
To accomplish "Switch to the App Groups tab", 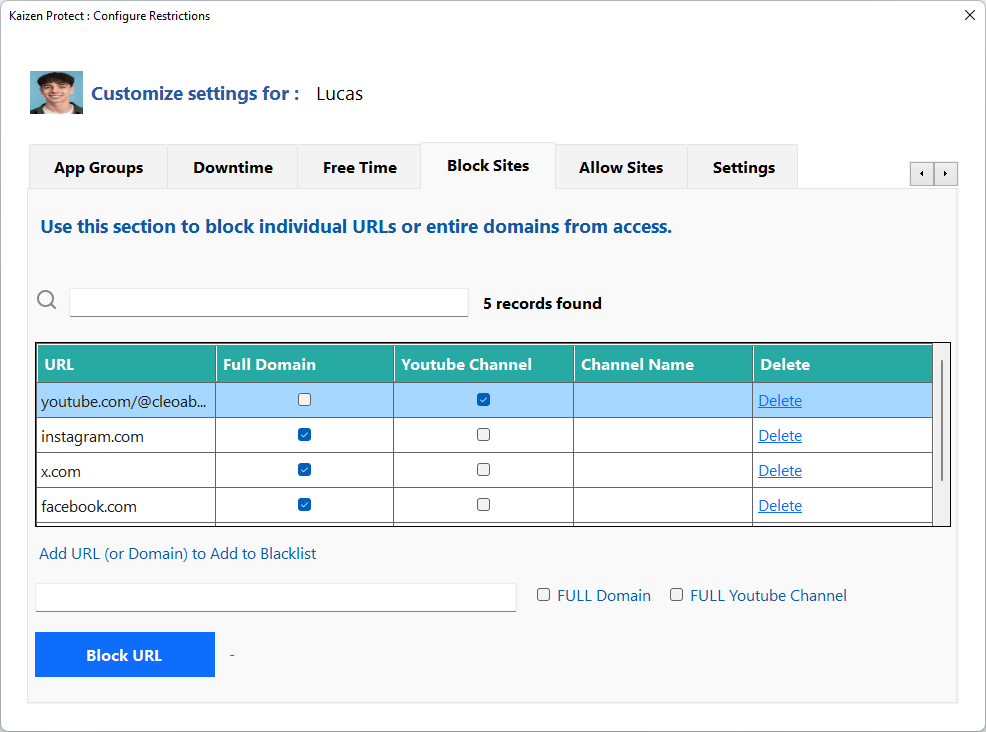I will click(98, 168).
